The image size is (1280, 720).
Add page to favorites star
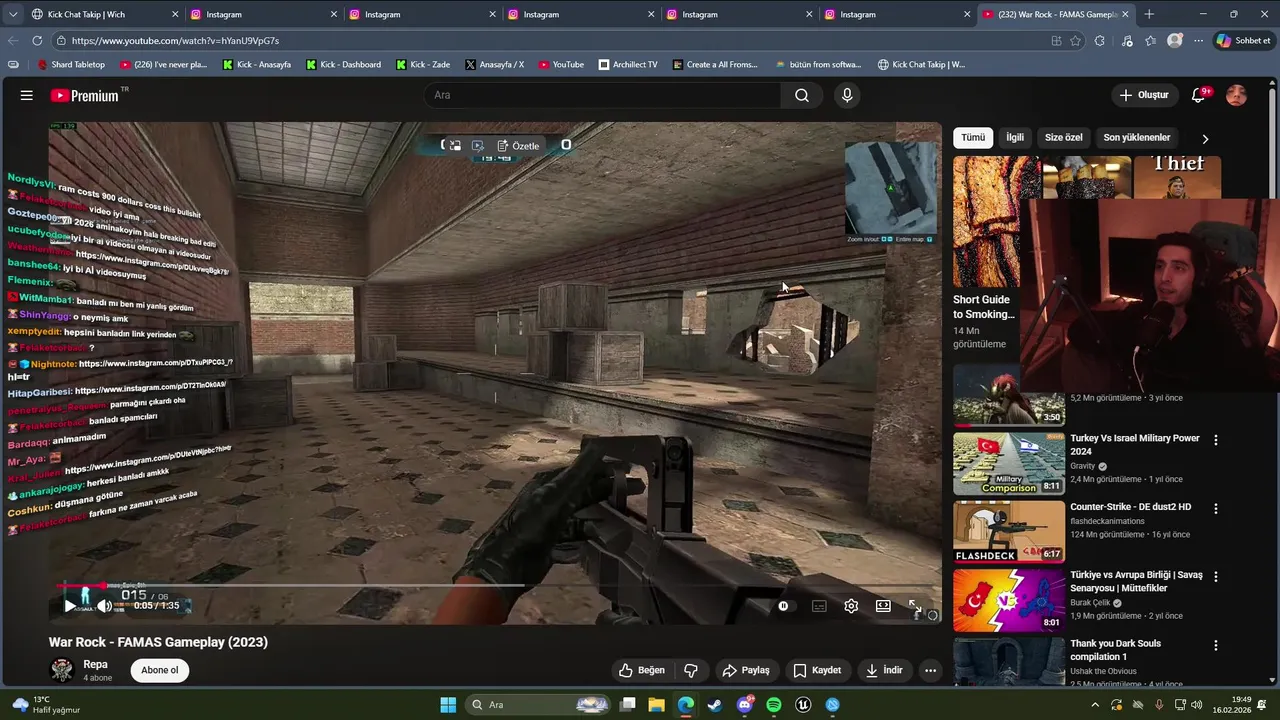coord(1076,41)
